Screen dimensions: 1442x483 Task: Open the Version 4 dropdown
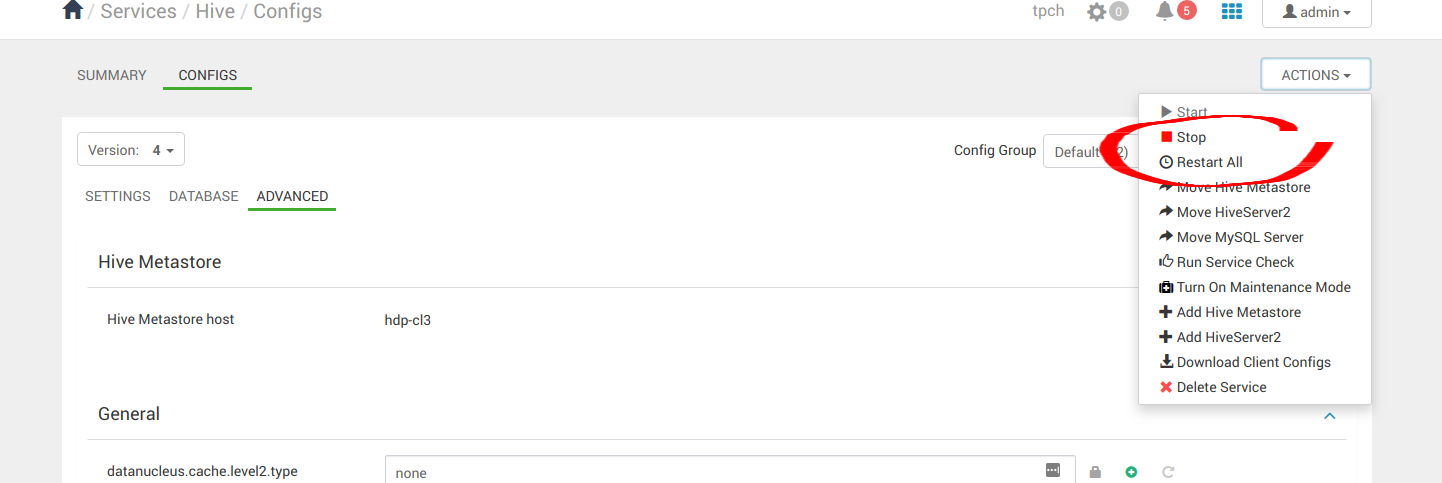131,150
